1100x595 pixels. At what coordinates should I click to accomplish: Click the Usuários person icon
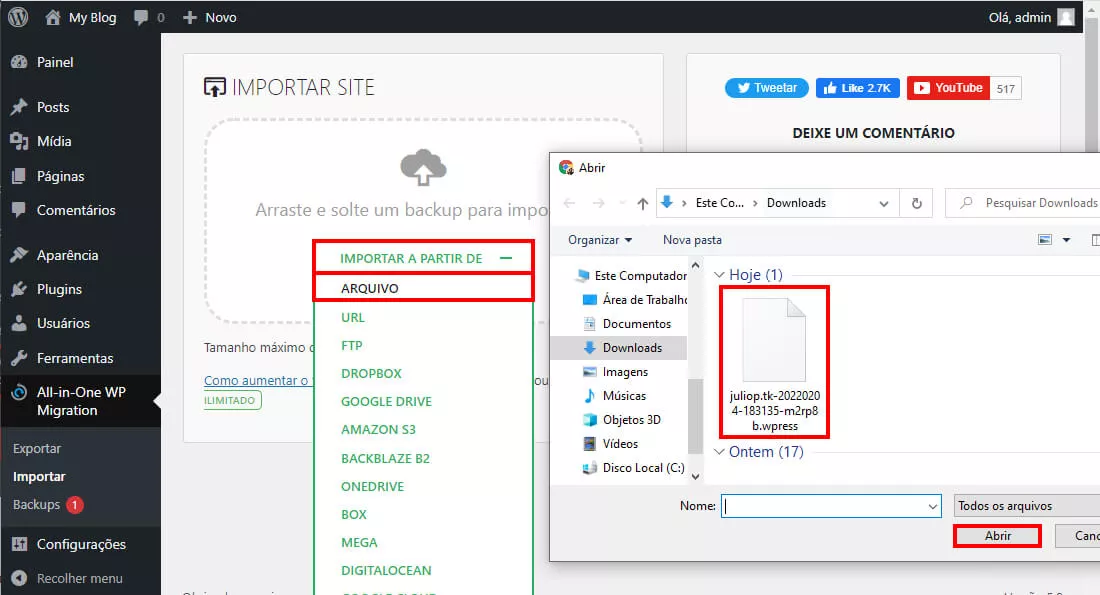coord(19,323)
